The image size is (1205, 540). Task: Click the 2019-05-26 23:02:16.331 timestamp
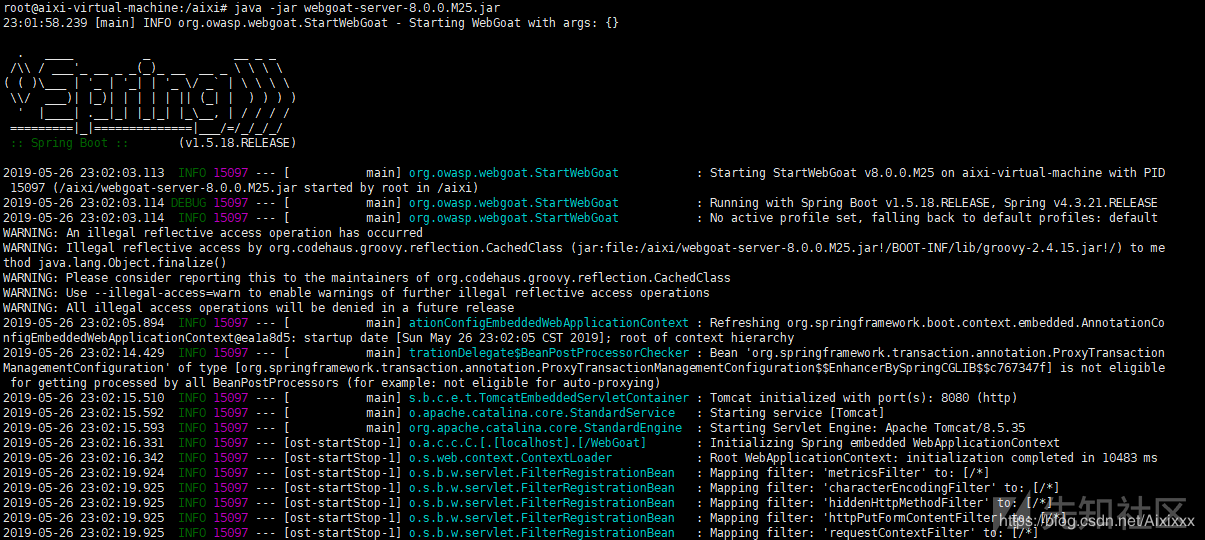coord(84,443)
